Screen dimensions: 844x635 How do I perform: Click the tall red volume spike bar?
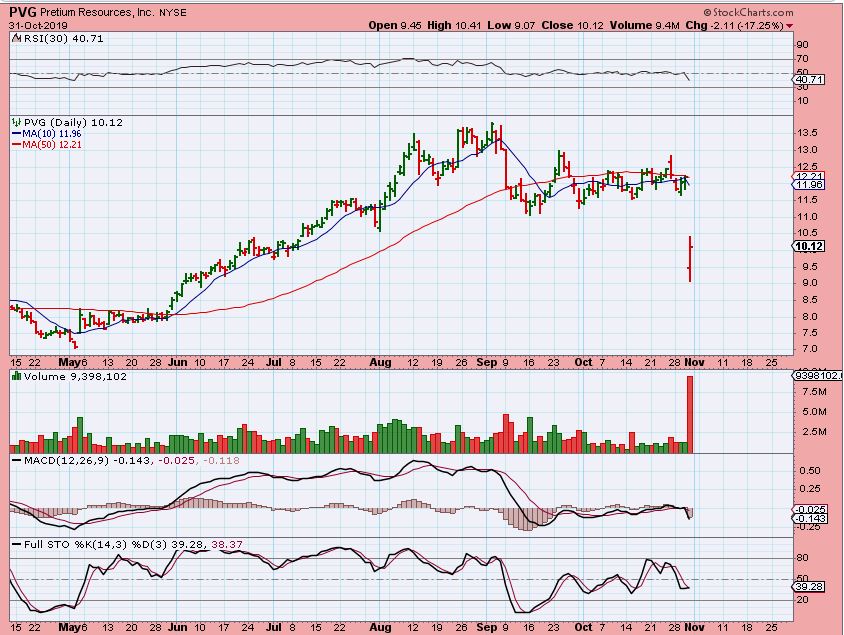coord(690,414)
